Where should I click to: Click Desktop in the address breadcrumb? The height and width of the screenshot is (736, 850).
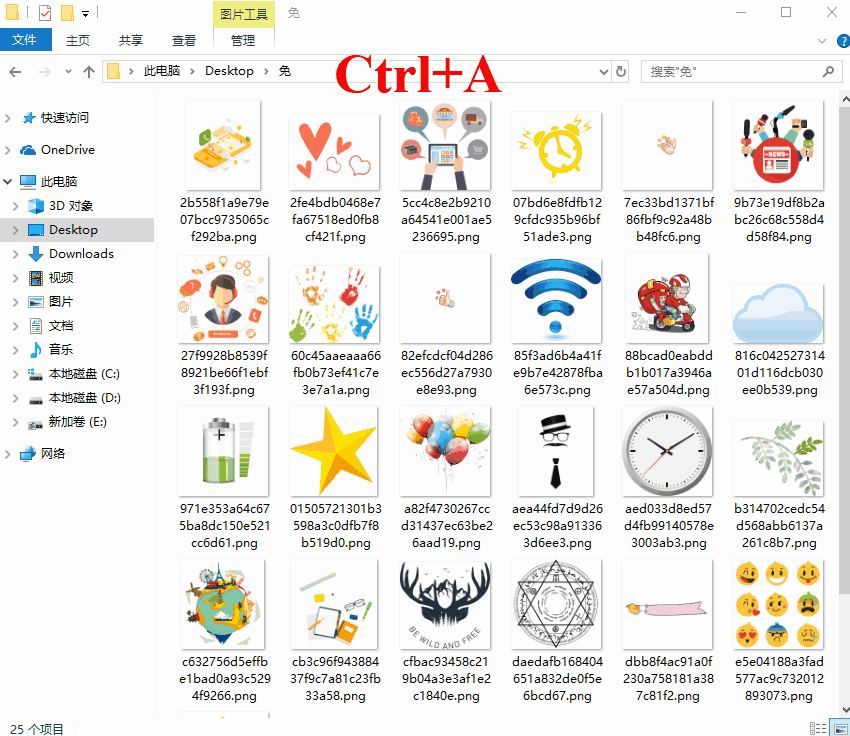point(229,71)
